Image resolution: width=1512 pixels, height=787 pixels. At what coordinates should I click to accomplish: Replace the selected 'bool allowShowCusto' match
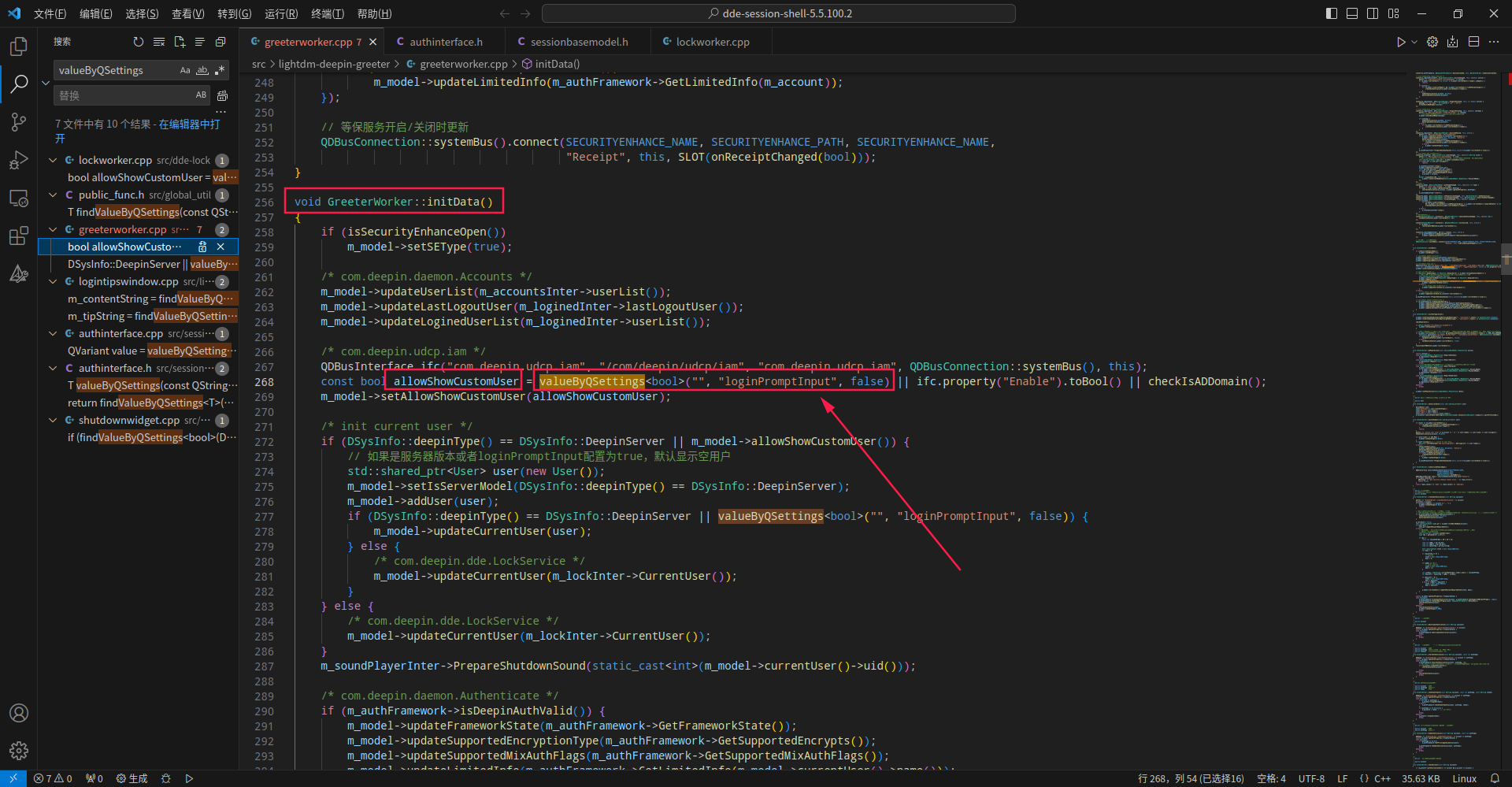[202, 247]
